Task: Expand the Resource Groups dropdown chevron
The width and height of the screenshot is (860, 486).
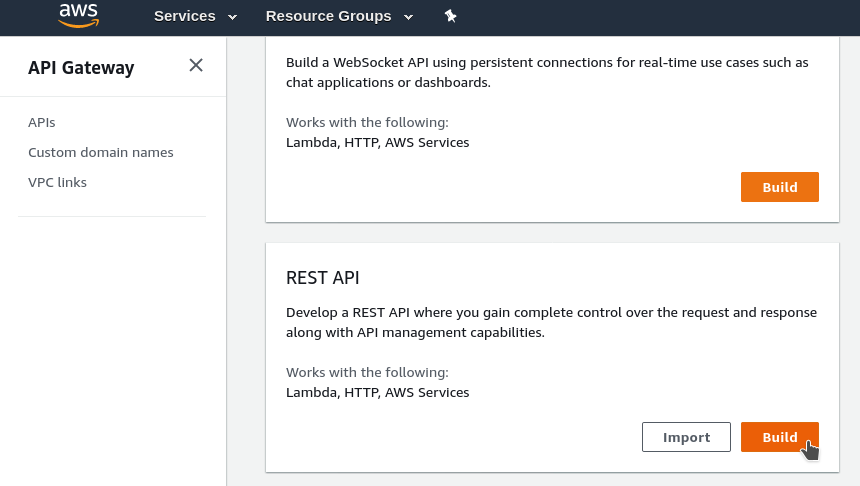Action: click(409, 17)
